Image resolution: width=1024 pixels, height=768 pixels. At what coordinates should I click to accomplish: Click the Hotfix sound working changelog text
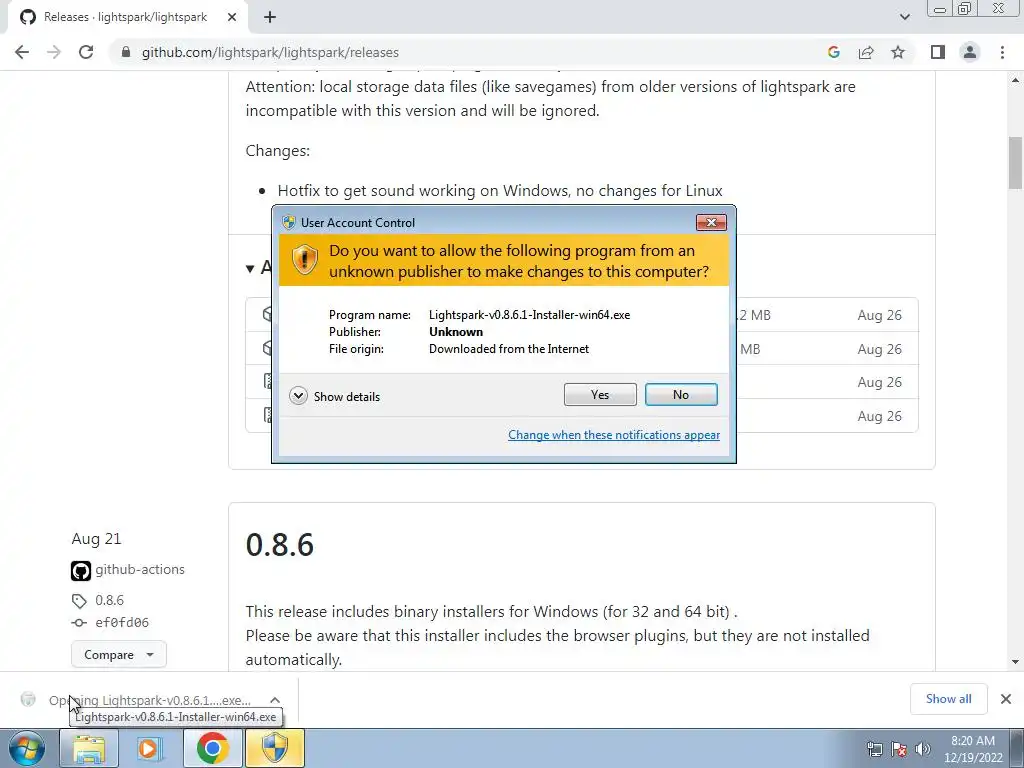coord(500,191)
